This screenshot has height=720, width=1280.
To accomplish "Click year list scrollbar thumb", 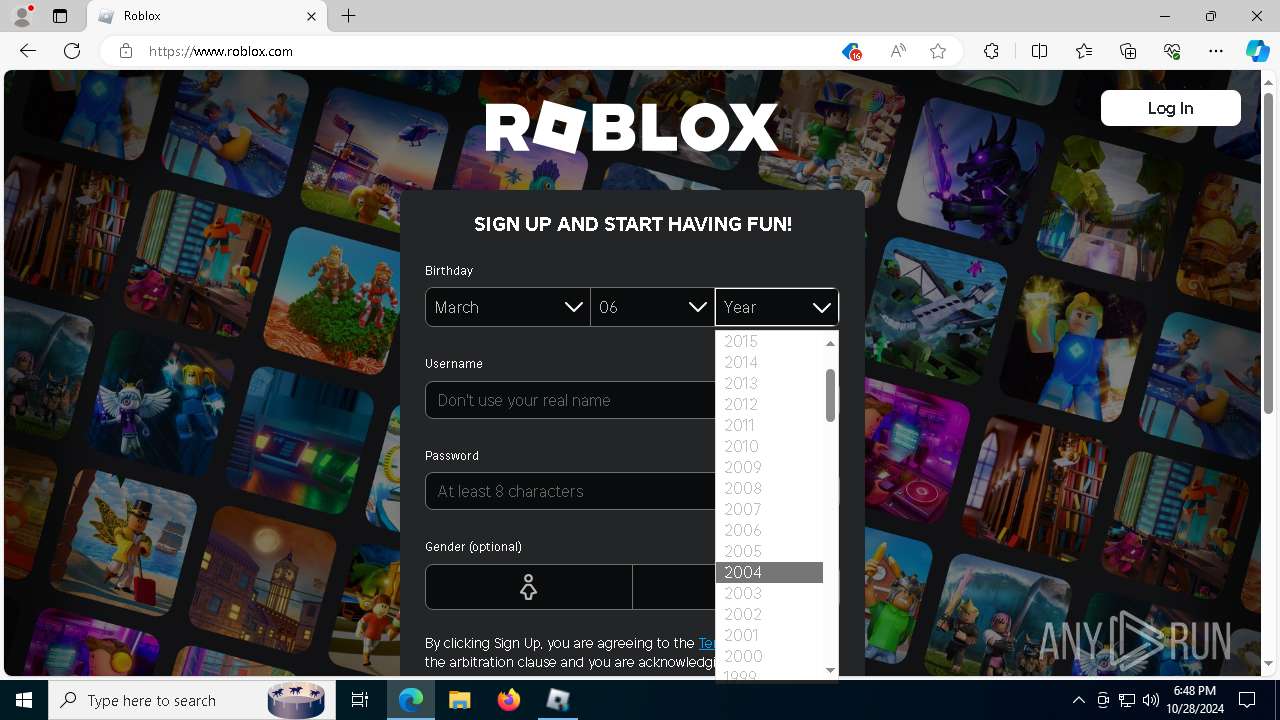I will [x=830, y=395].
